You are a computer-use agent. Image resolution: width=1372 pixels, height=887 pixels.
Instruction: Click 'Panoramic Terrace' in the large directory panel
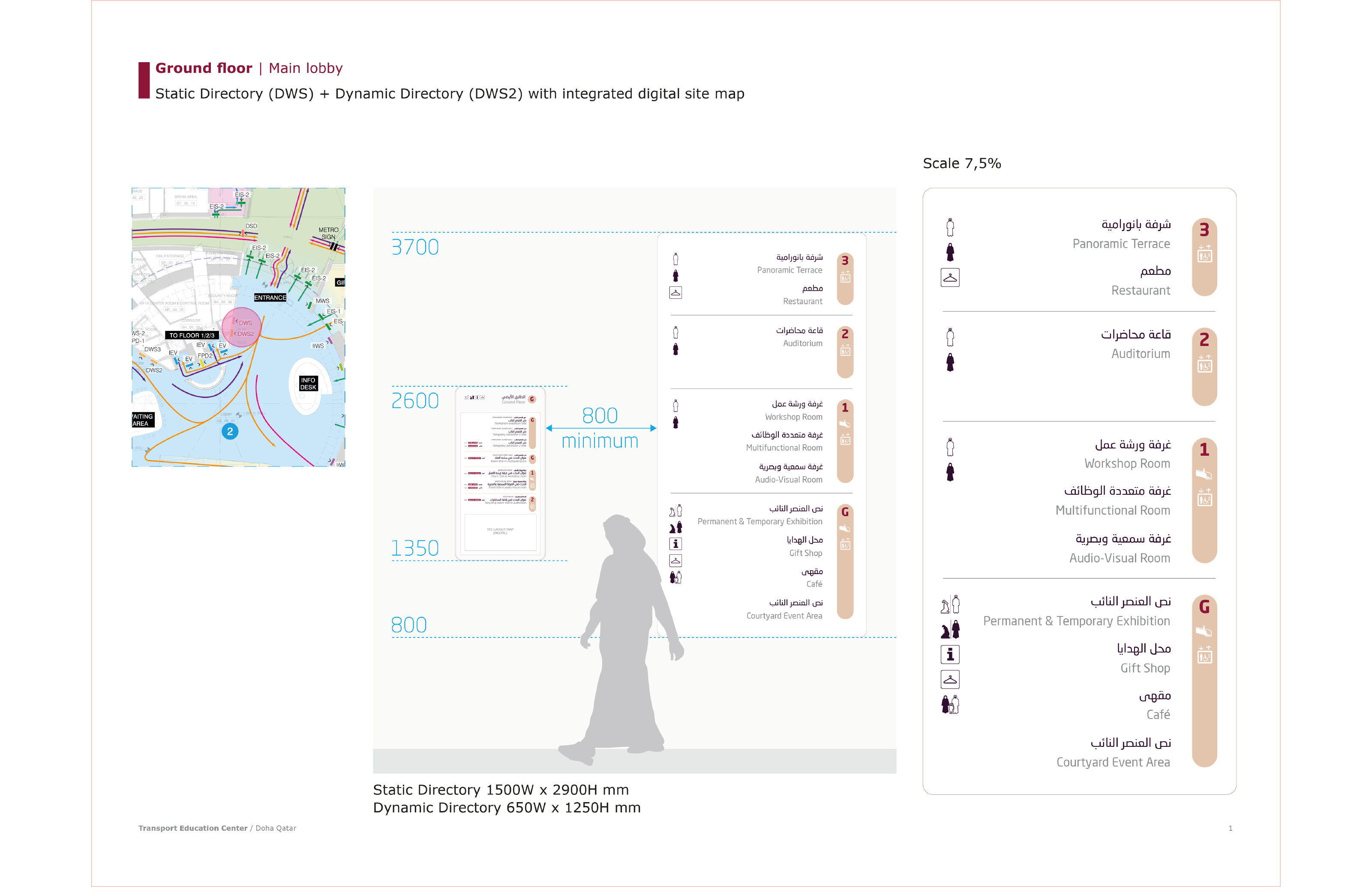pyautogui.click(x=1121, y=244)
